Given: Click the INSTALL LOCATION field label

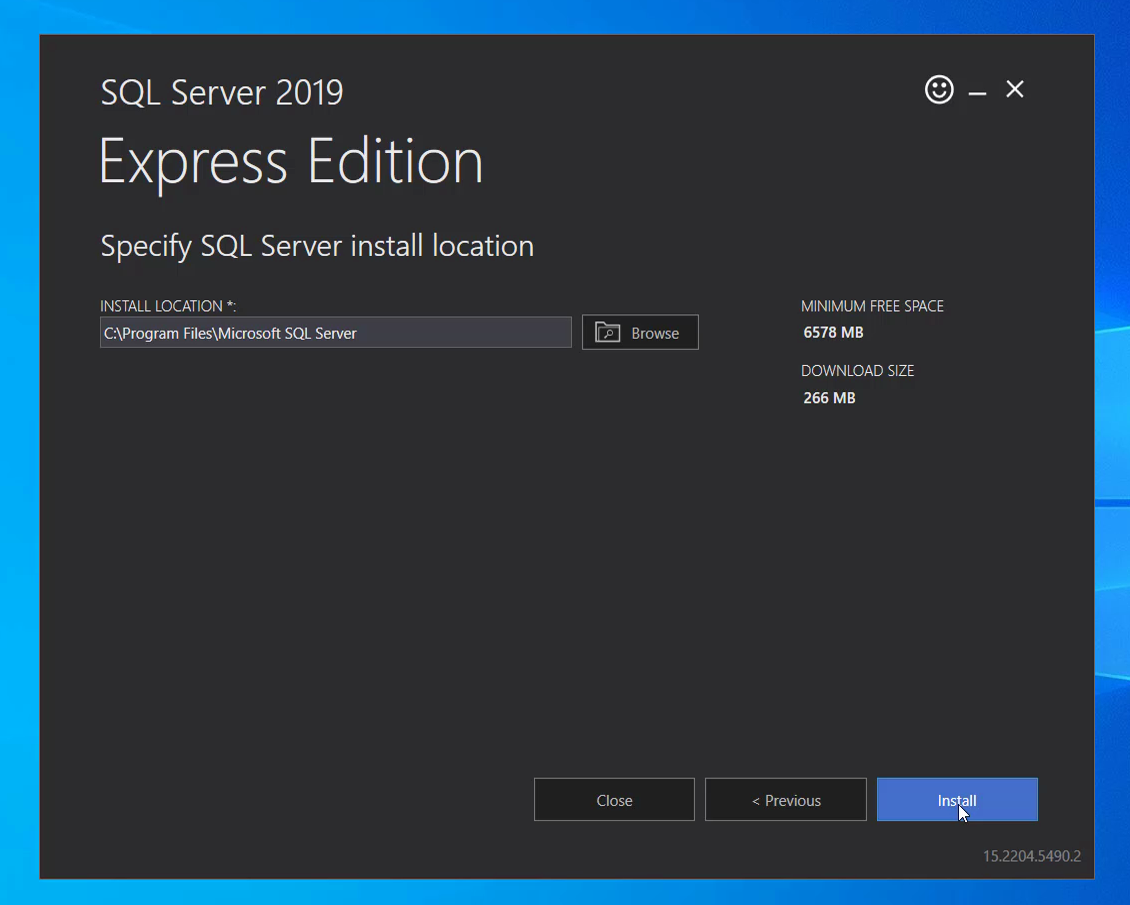Looking at the screenshot, I should coord(167,306).
